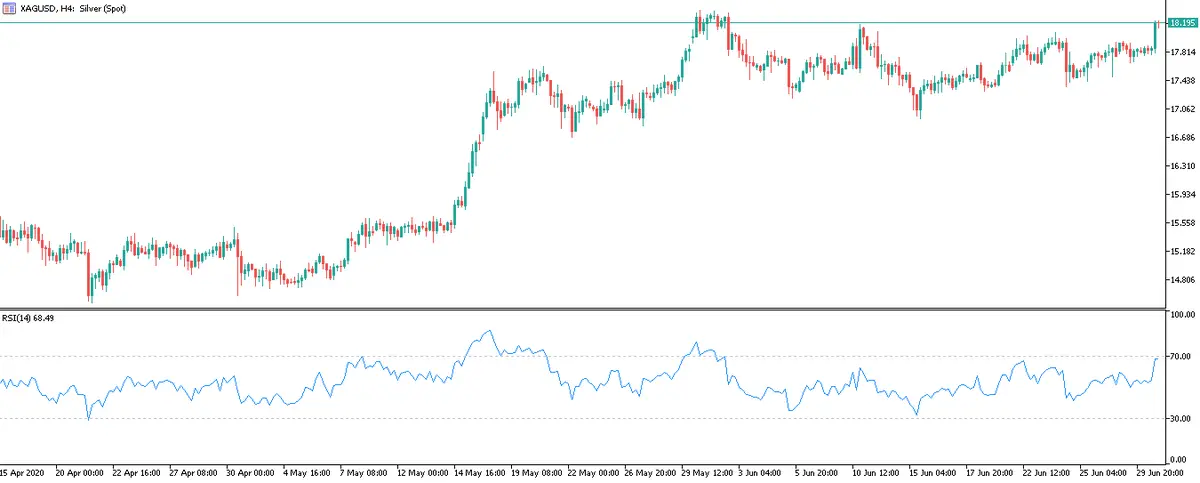
Task: Click the RSI 30.00 level label
Action: click(x=1180, y=418)
